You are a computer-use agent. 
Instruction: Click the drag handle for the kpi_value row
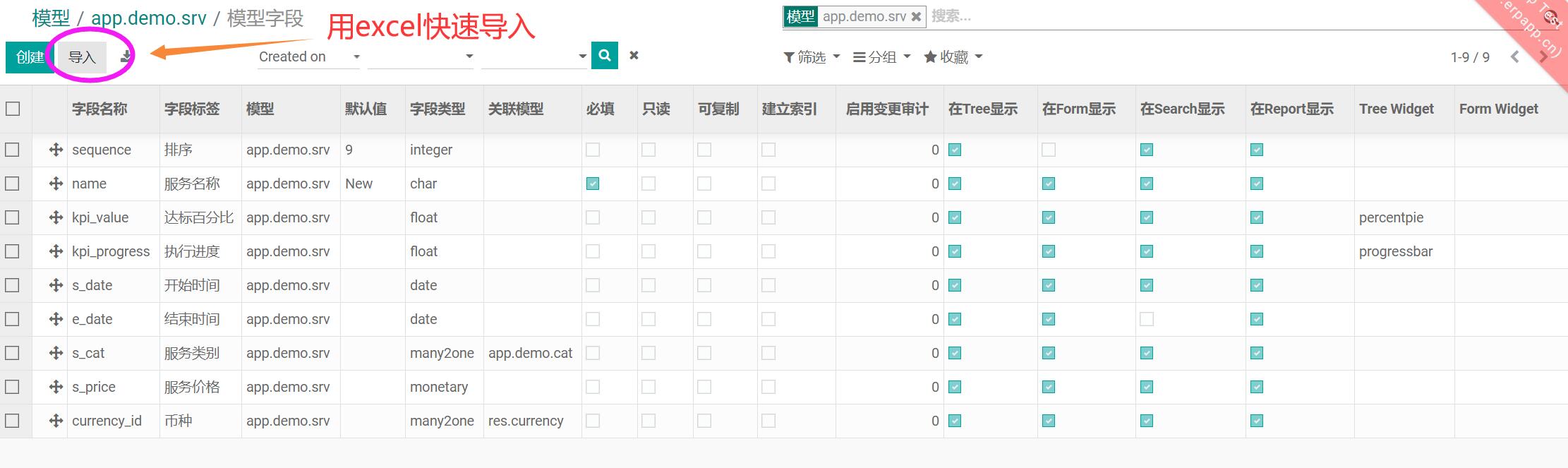pyautogui.click(x=56, y=217)
